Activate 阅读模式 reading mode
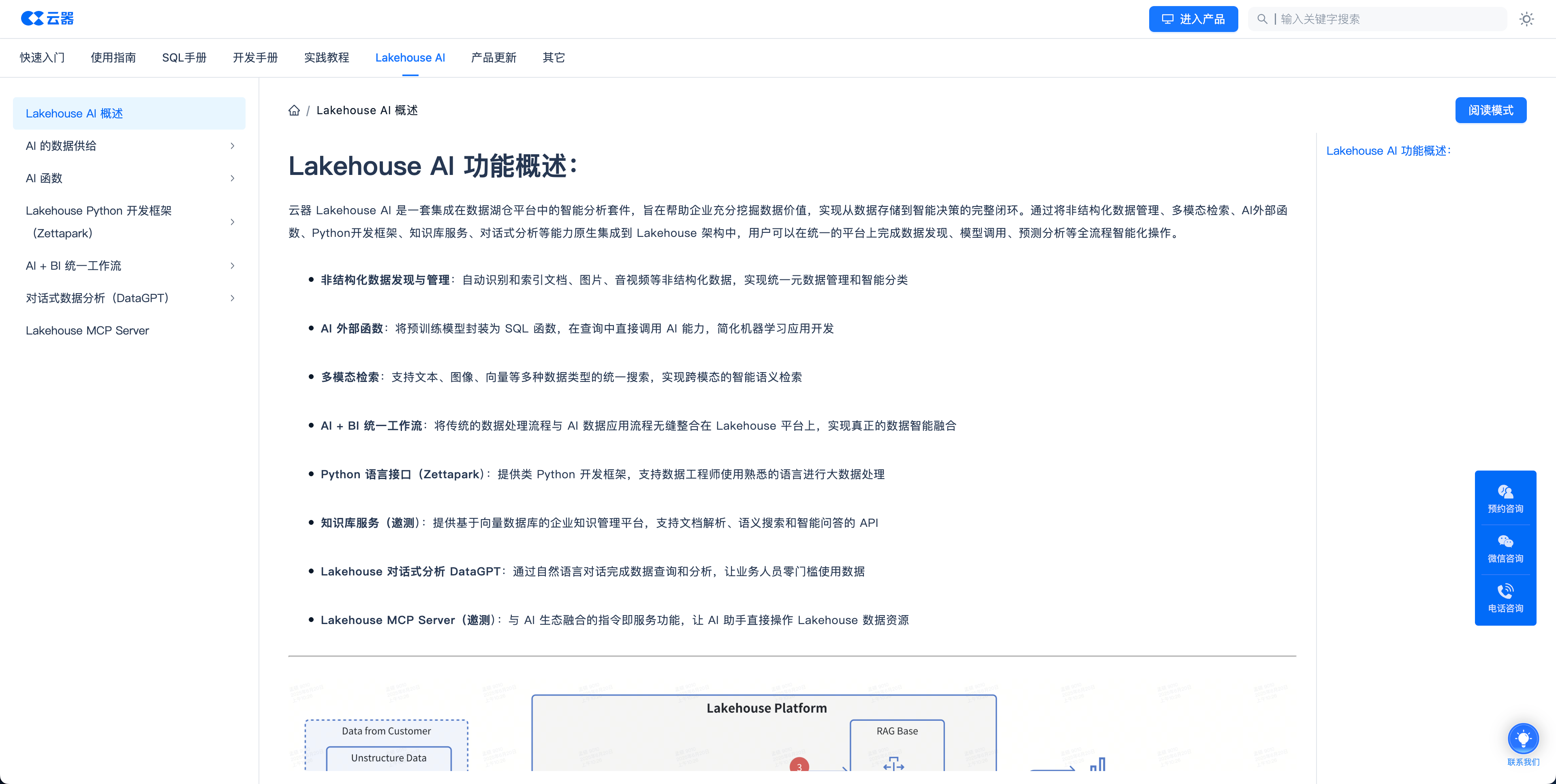This screenshot has height=784, width=1556. (x=1490, y=110)
